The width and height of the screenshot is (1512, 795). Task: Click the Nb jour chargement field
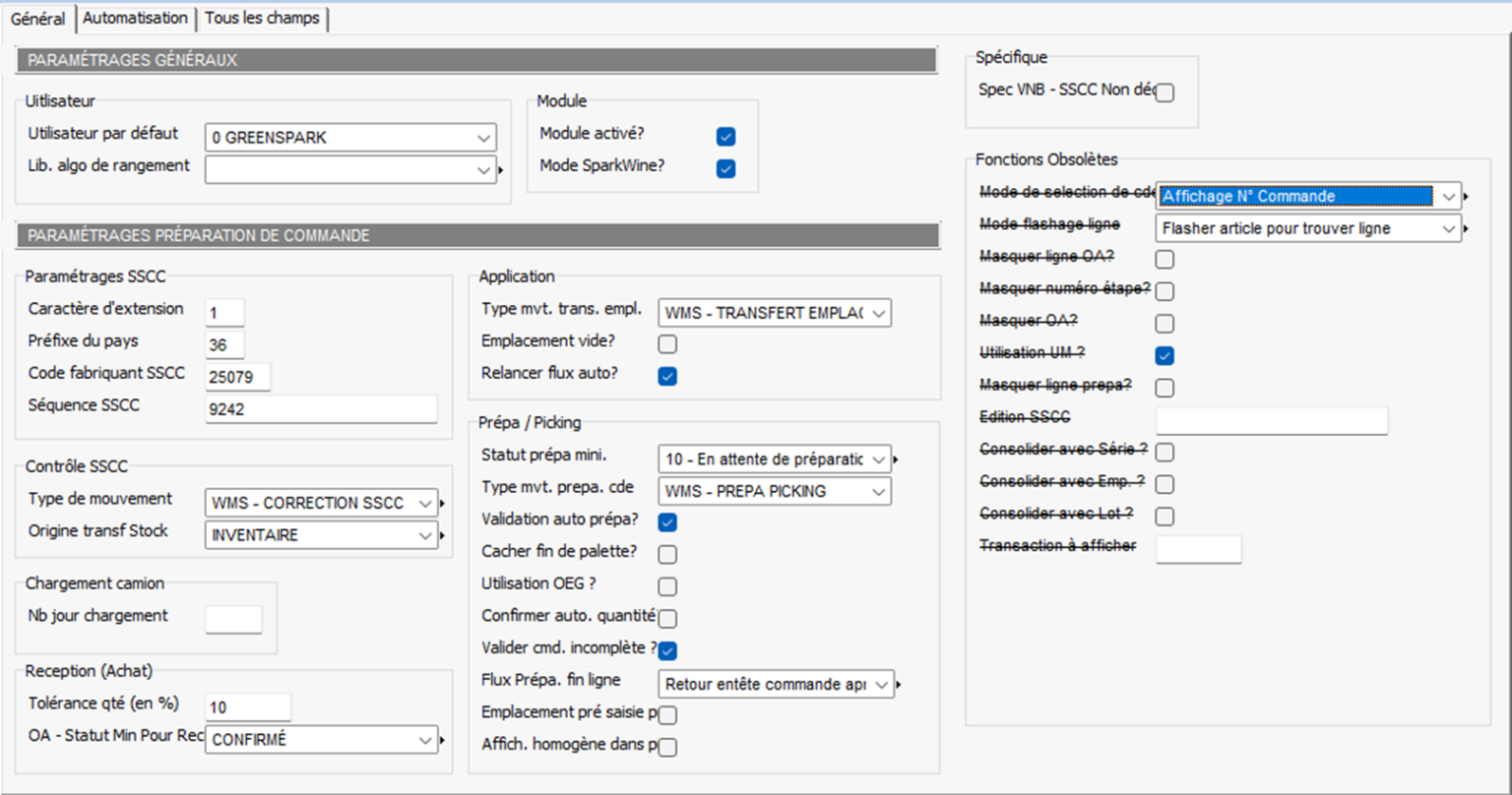tap(233, 619)
